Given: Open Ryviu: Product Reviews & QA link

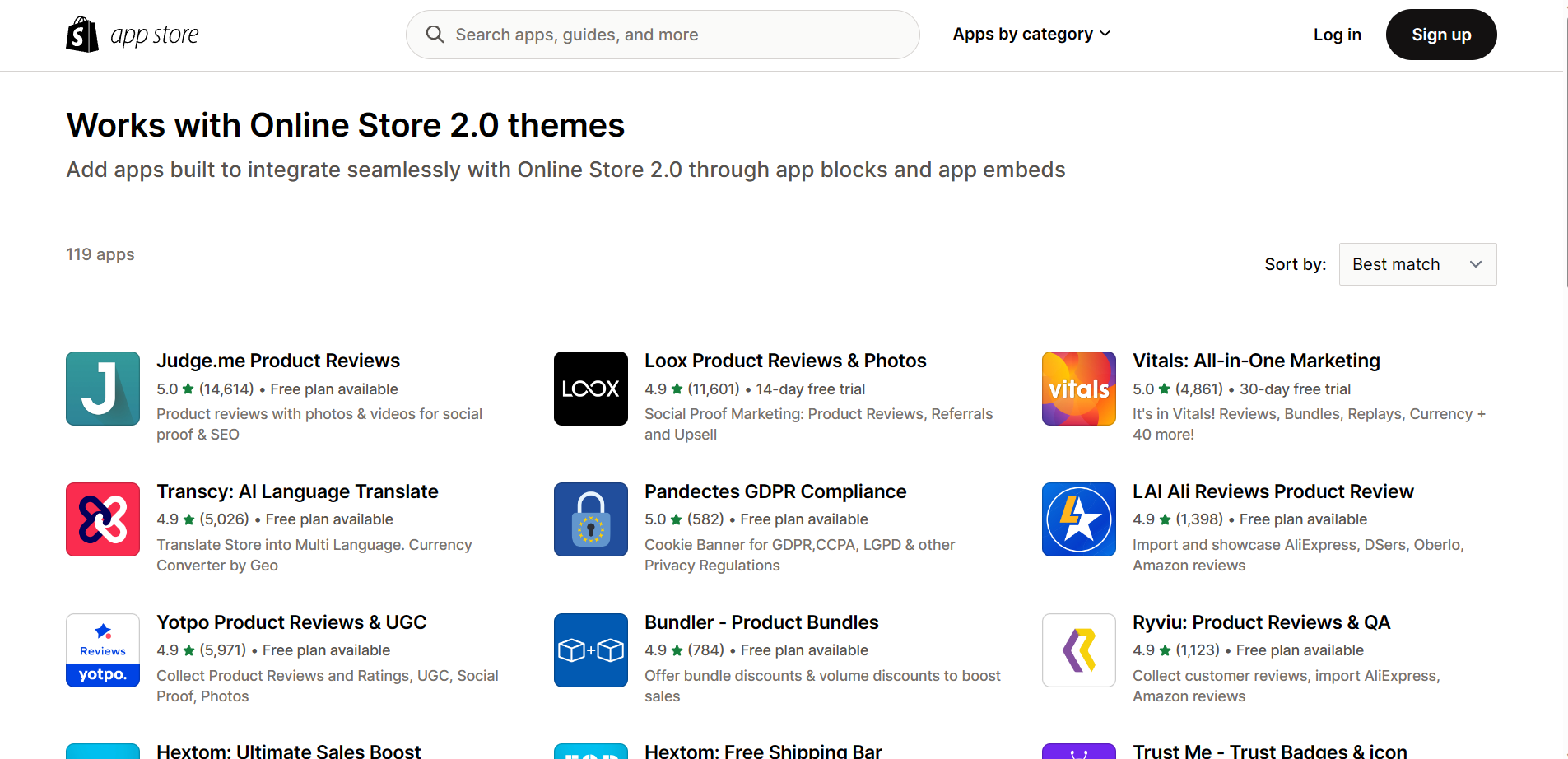Looking at the screenshot, I should point(1262,622).
